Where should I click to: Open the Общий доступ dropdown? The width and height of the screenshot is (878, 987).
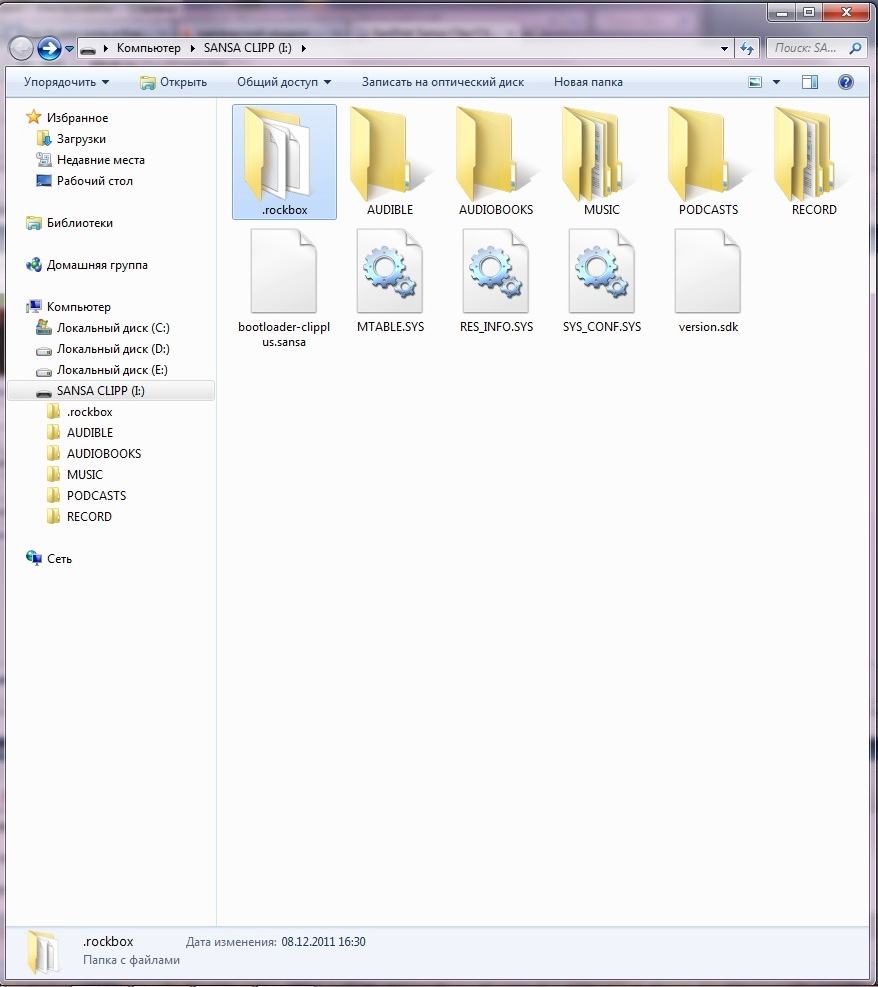click(284, 82)
